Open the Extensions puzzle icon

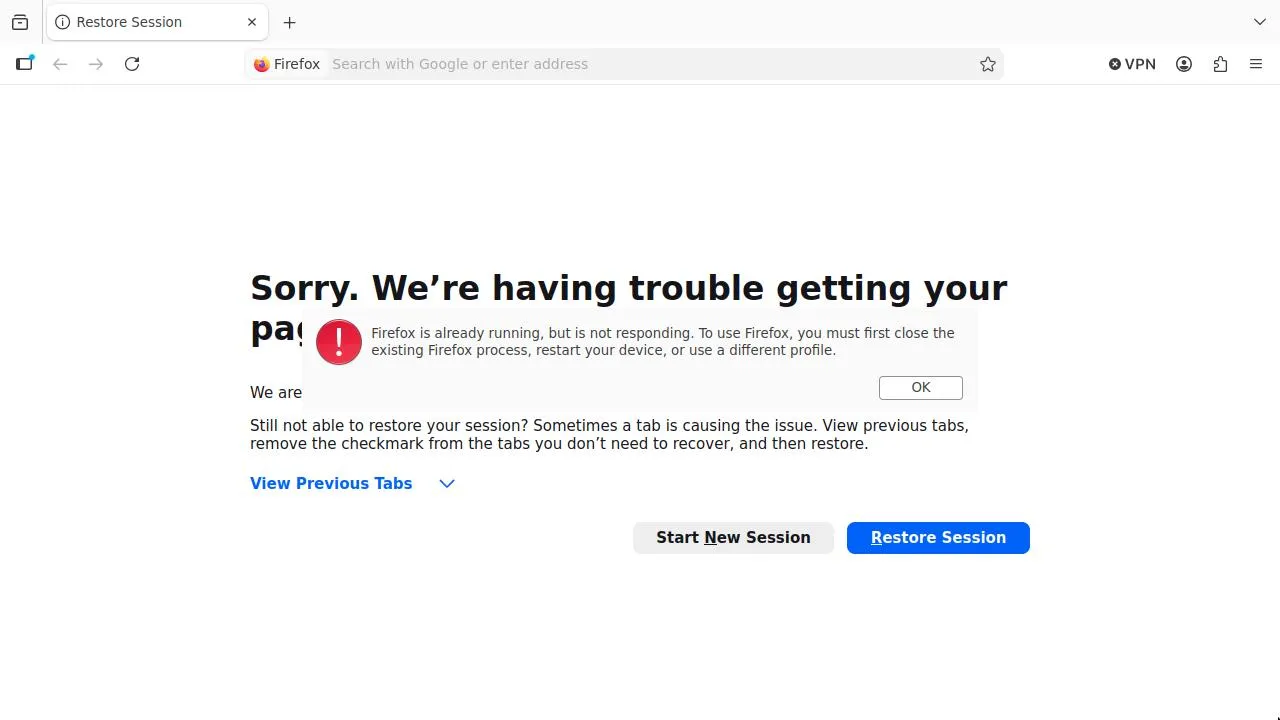[x=1220, y=64]
